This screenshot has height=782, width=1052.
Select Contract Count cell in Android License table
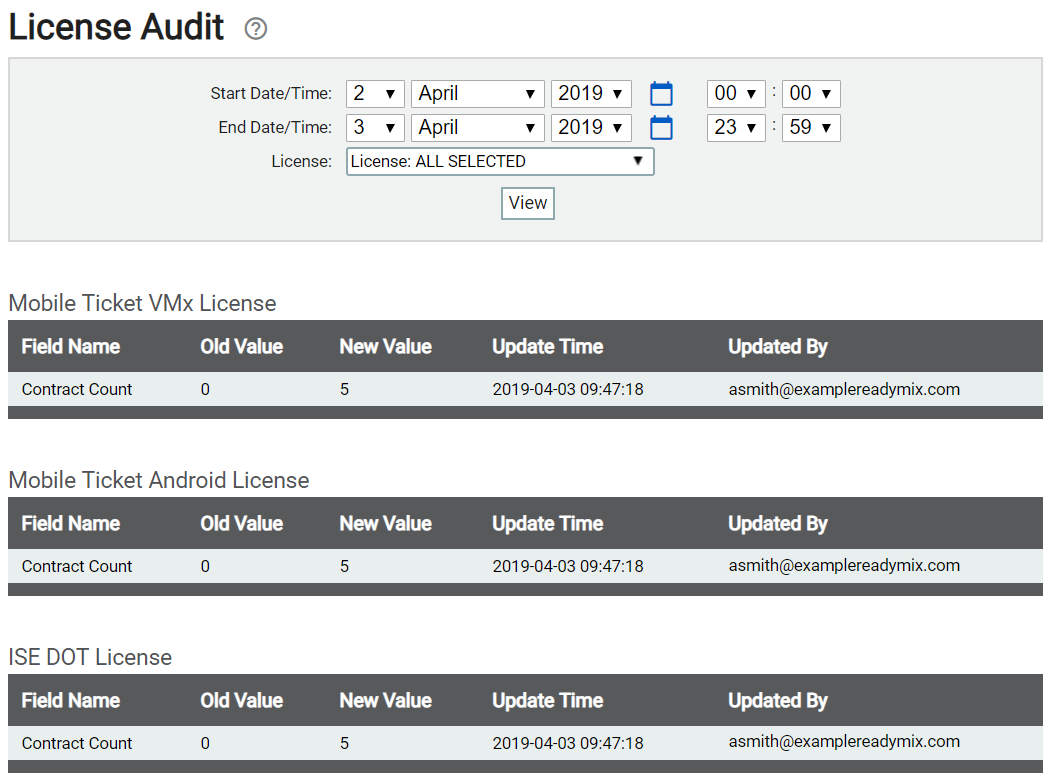(x=76, y=566)
